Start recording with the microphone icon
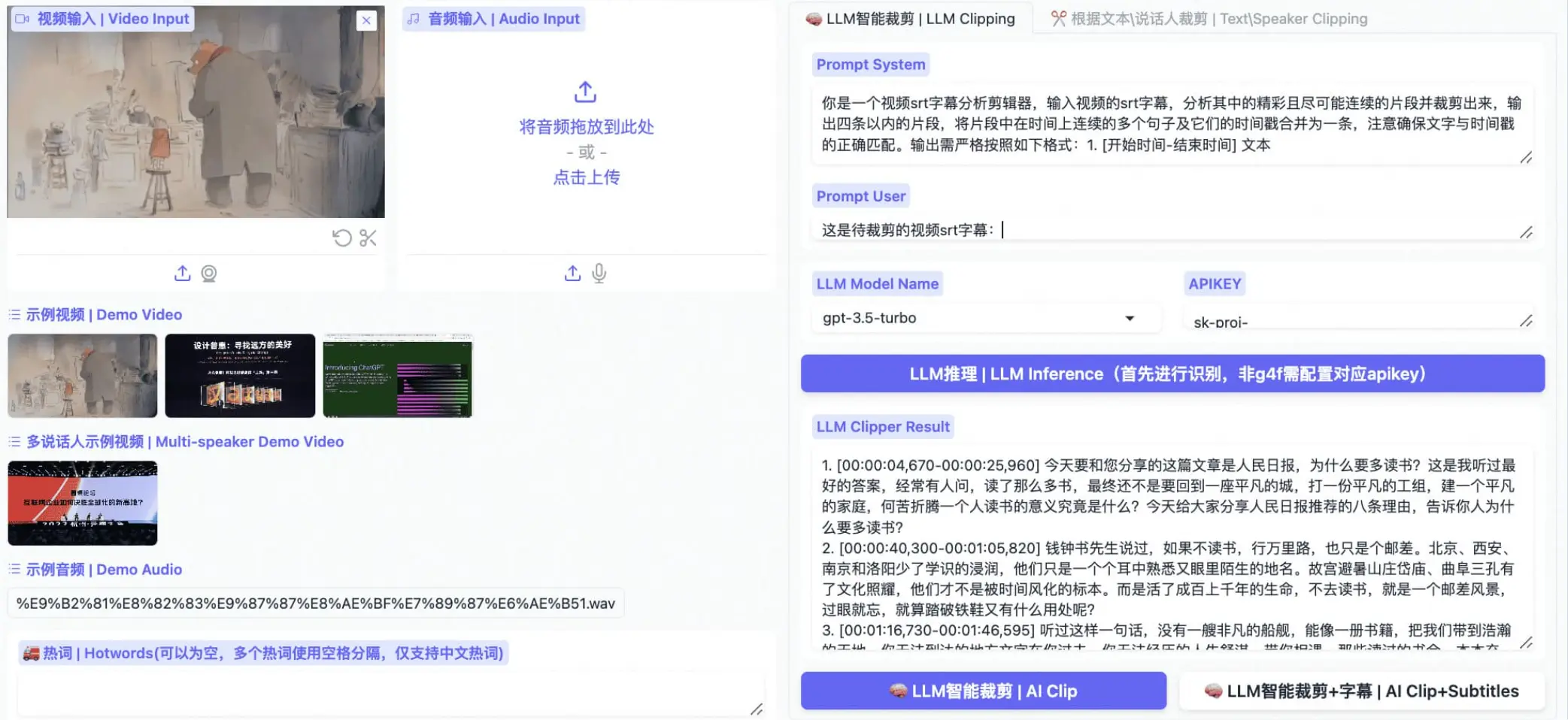The image size is (1568, 720). point(599,274)
